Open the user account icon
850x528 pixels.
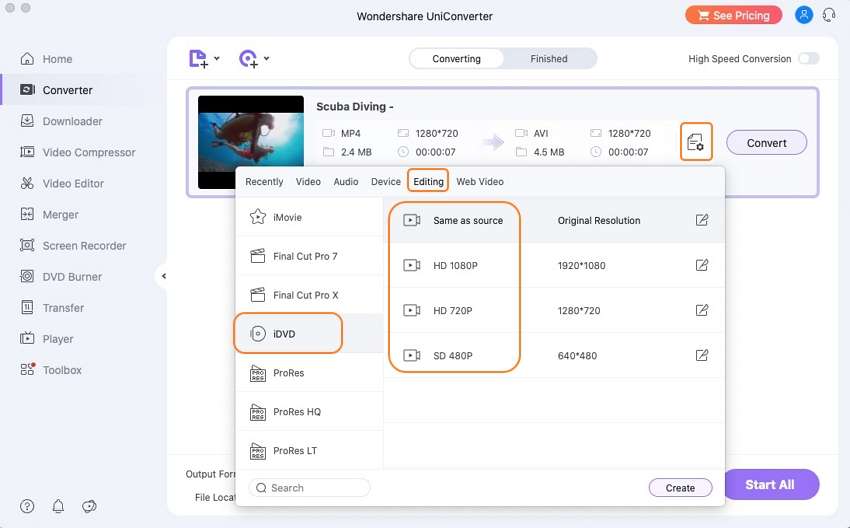point(803,15)
